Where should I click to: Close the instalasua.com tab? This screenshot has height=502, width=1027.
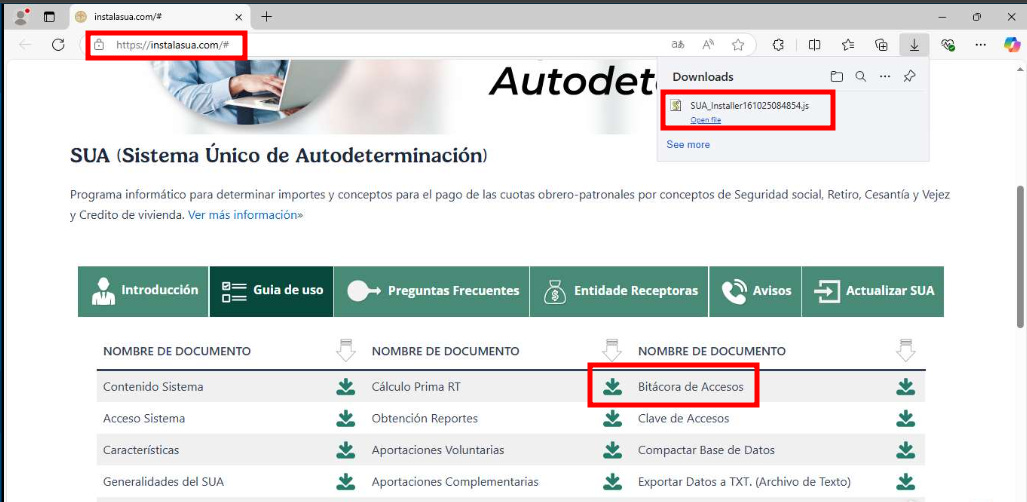[x=238, y=17]
